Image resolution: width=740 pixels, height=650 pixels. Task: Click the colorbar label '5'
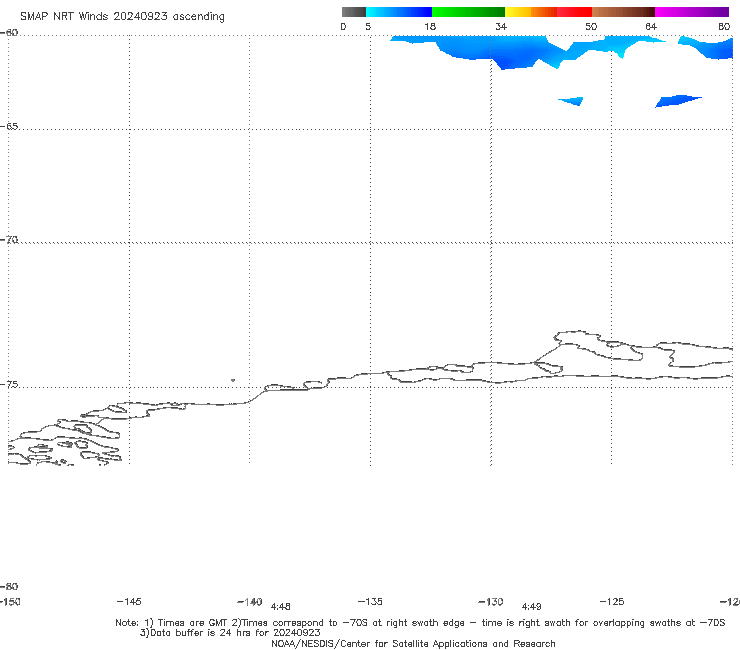pos(368,27)
